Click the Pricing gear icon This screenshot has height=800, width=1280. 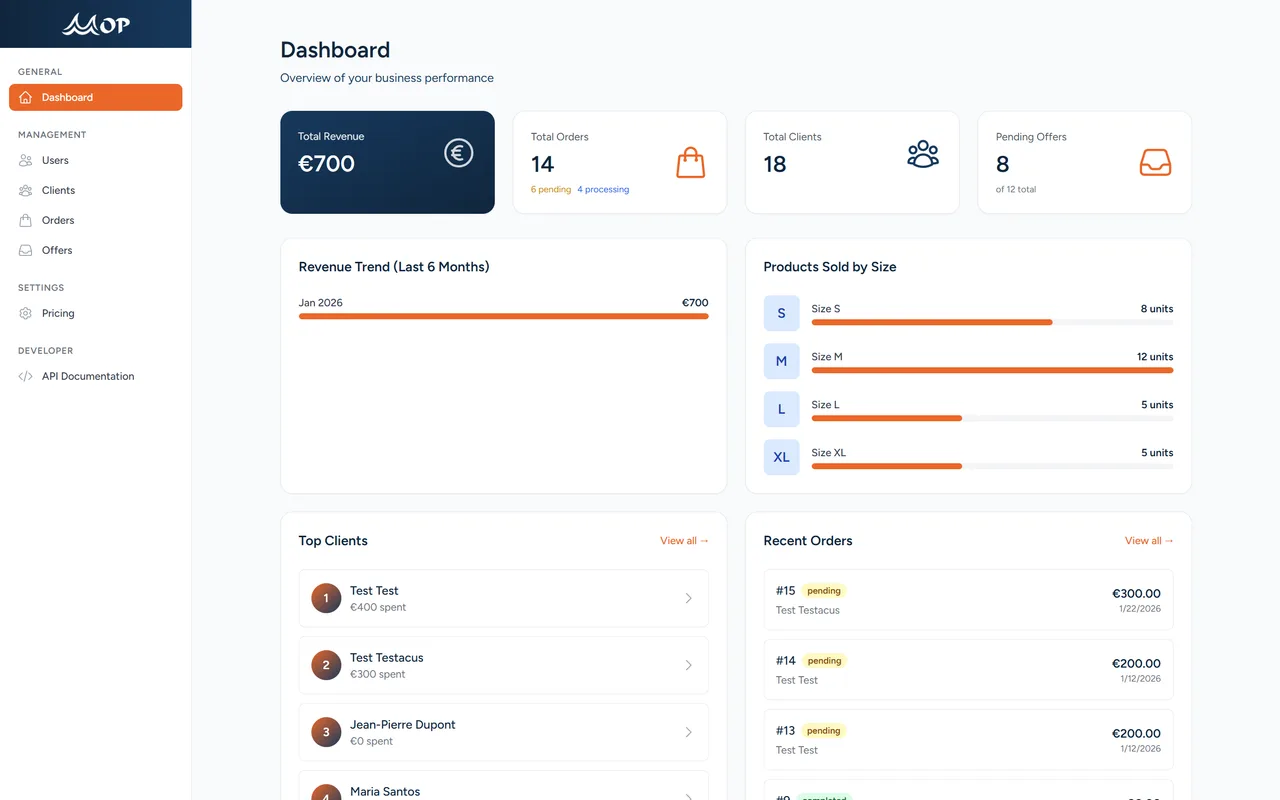tap(26, 313)
